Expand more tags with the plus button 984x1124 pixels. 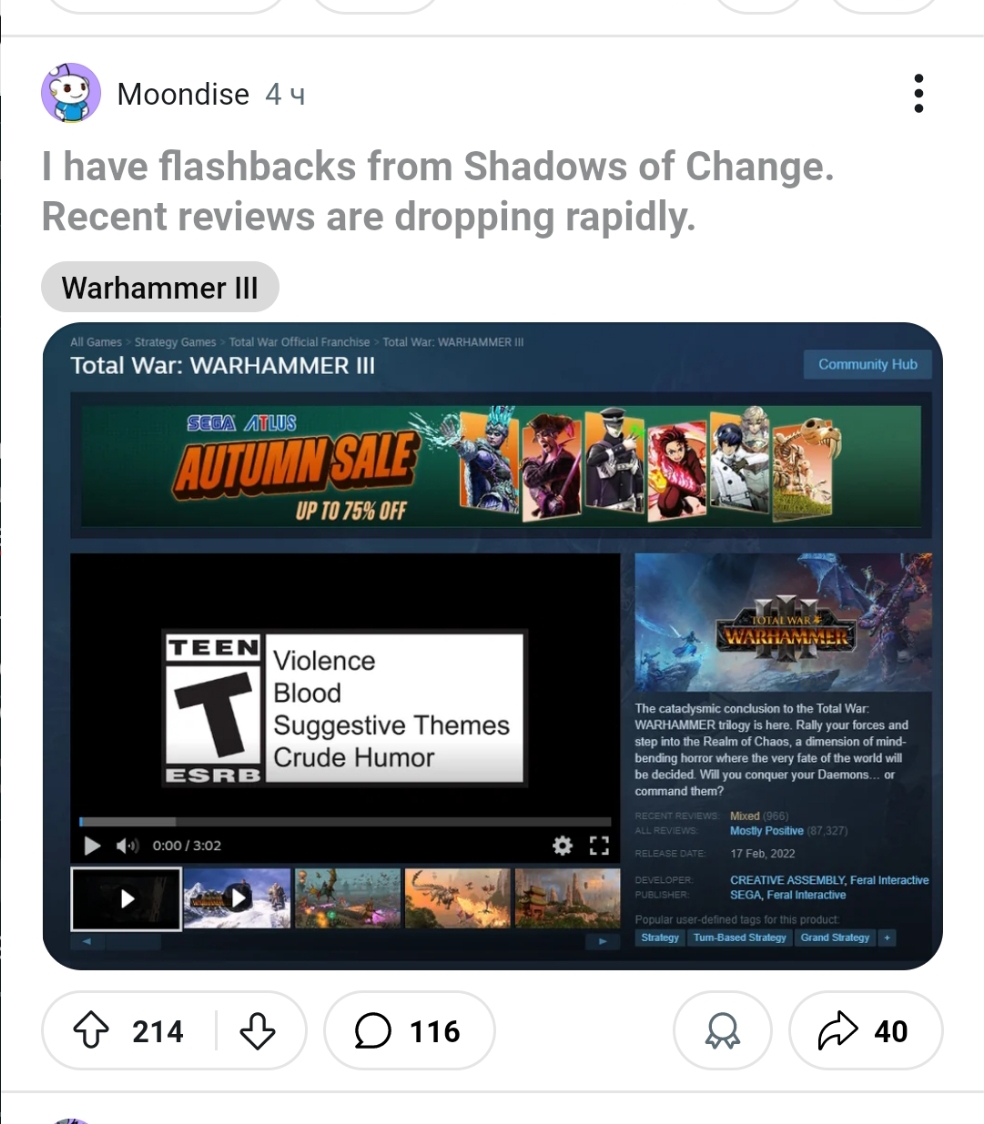click(x=887, y=938)
